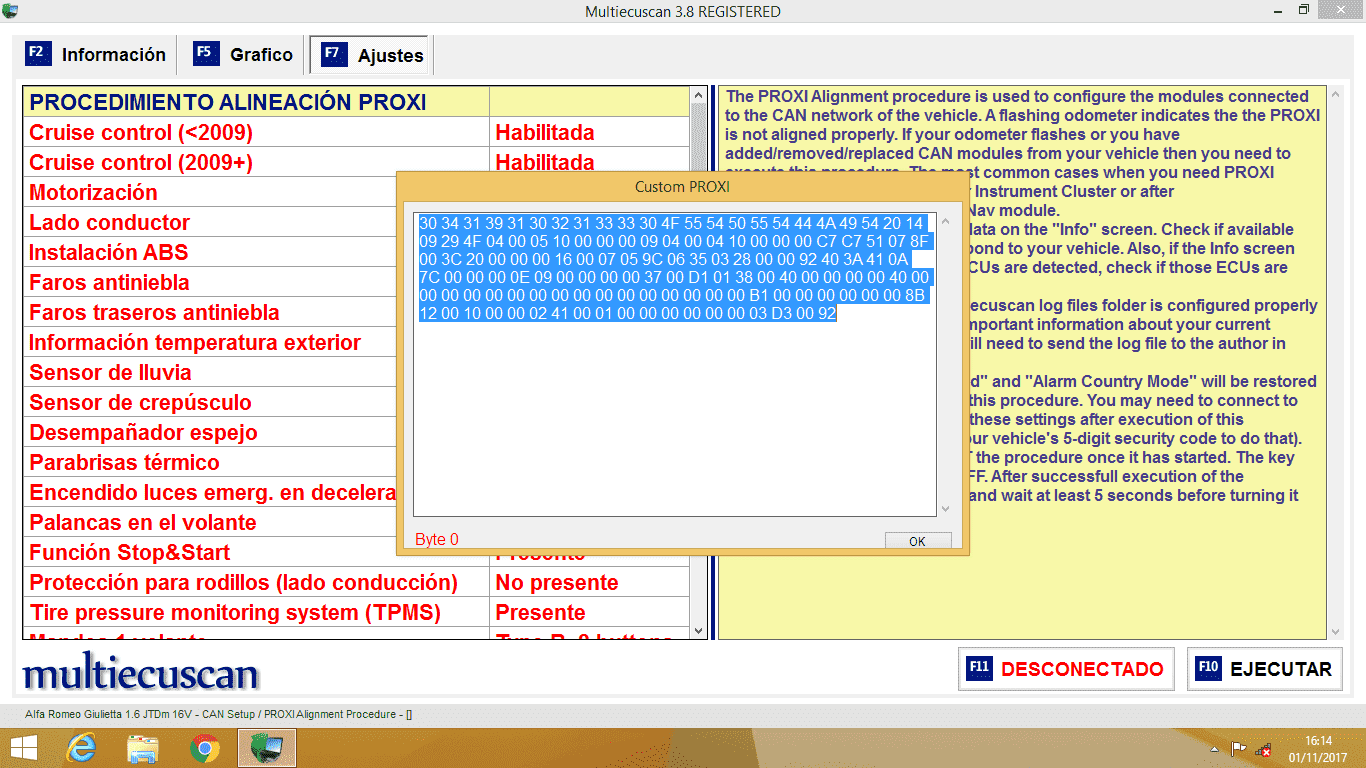The height and width of the screenshot is (768, 1366).
Task: Click Habilitada value for Cruise control (2009+)
Action: coord(545,162)
